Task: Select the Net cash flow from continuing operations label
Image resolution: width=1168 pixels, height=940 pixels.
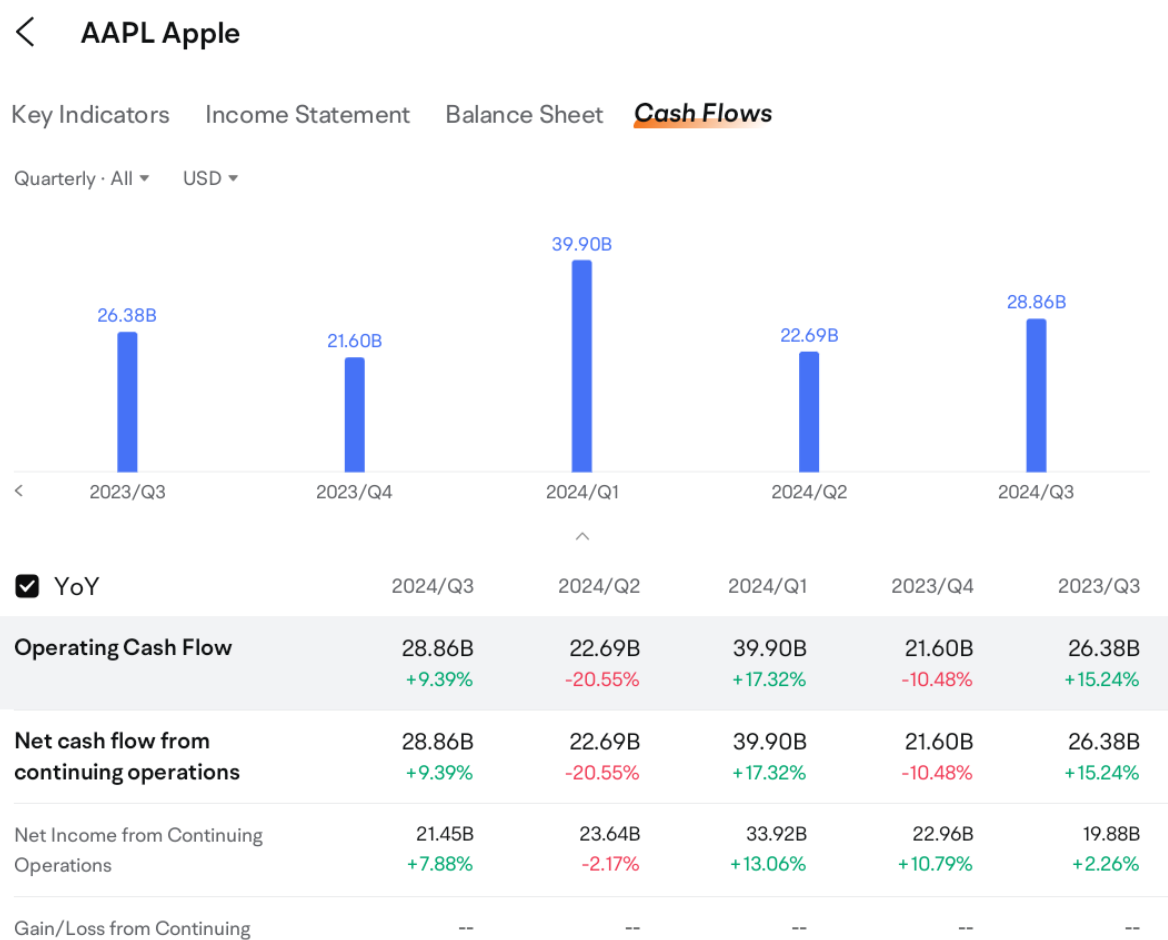Action: click(x=127, y=756)
